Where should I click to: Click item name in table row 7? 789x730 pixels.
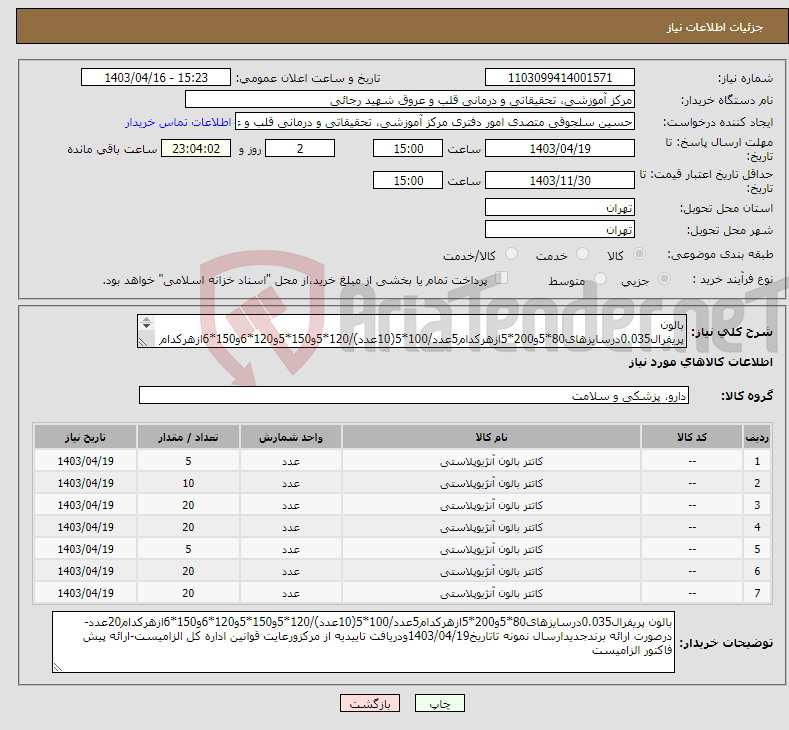coord(491,594)
